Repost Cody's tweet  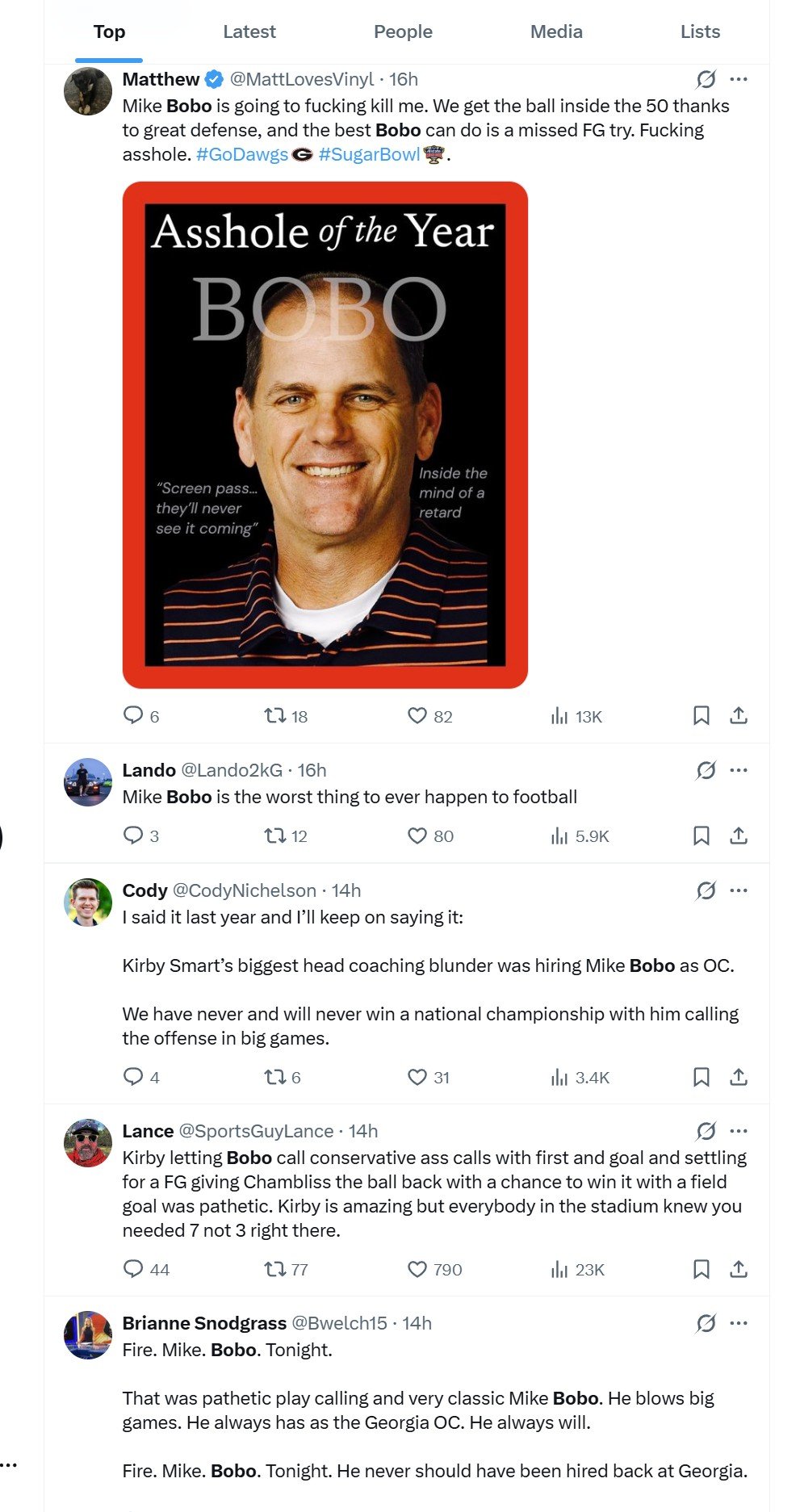pos(275,1077)
